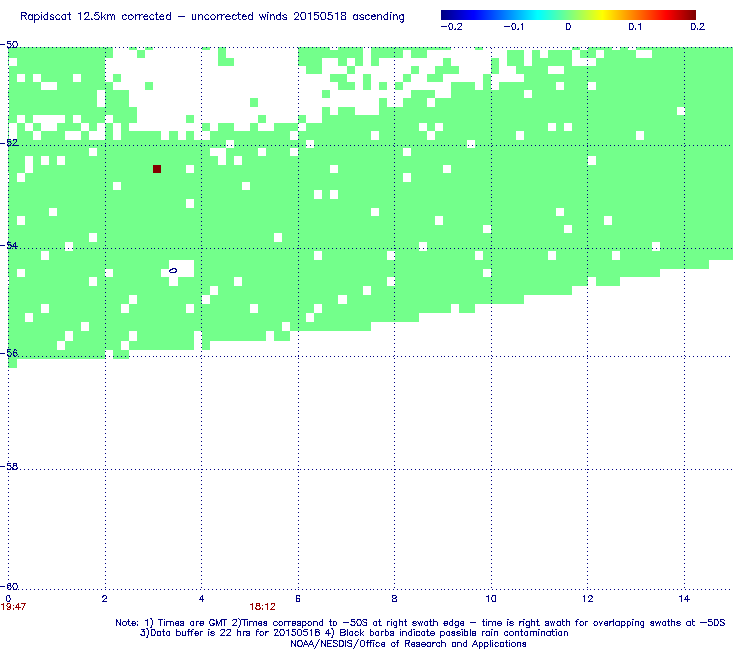
Task: Click the '14' longitude axis label
Action: click(684, 599)
